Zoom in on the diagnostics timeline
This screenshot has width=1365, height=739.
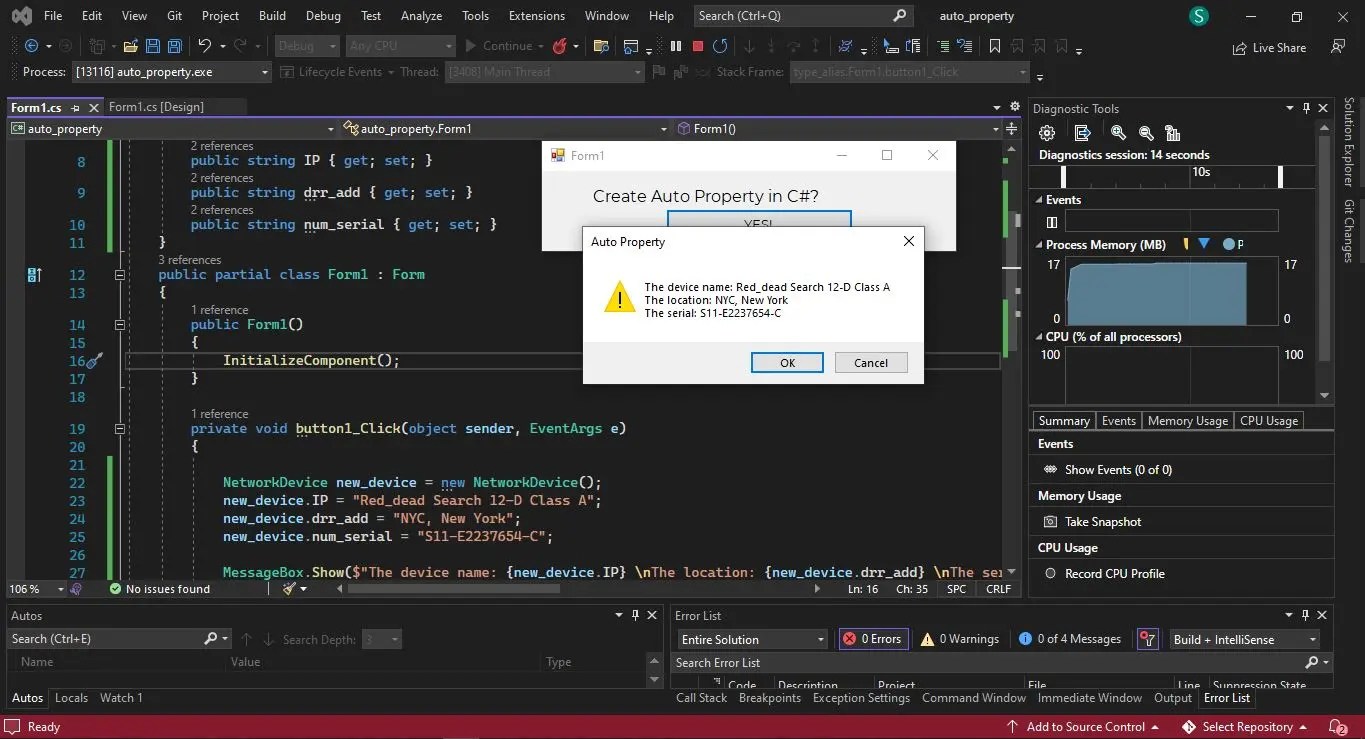click(x=1118, y=133)
